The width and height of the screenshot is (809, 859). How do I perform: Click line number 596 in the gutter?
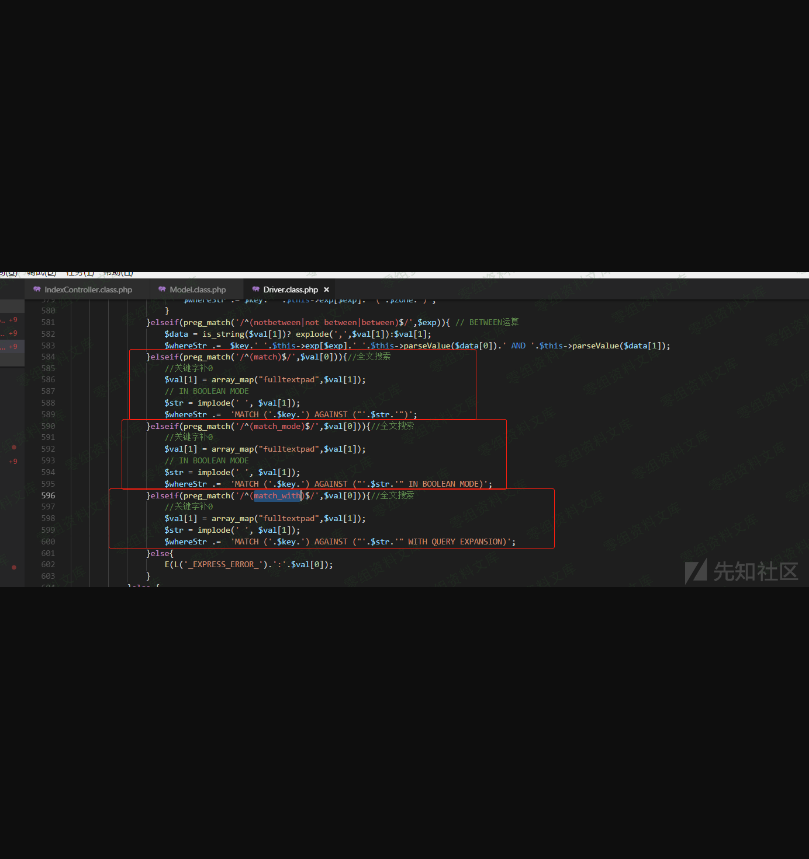click(48, 495)
